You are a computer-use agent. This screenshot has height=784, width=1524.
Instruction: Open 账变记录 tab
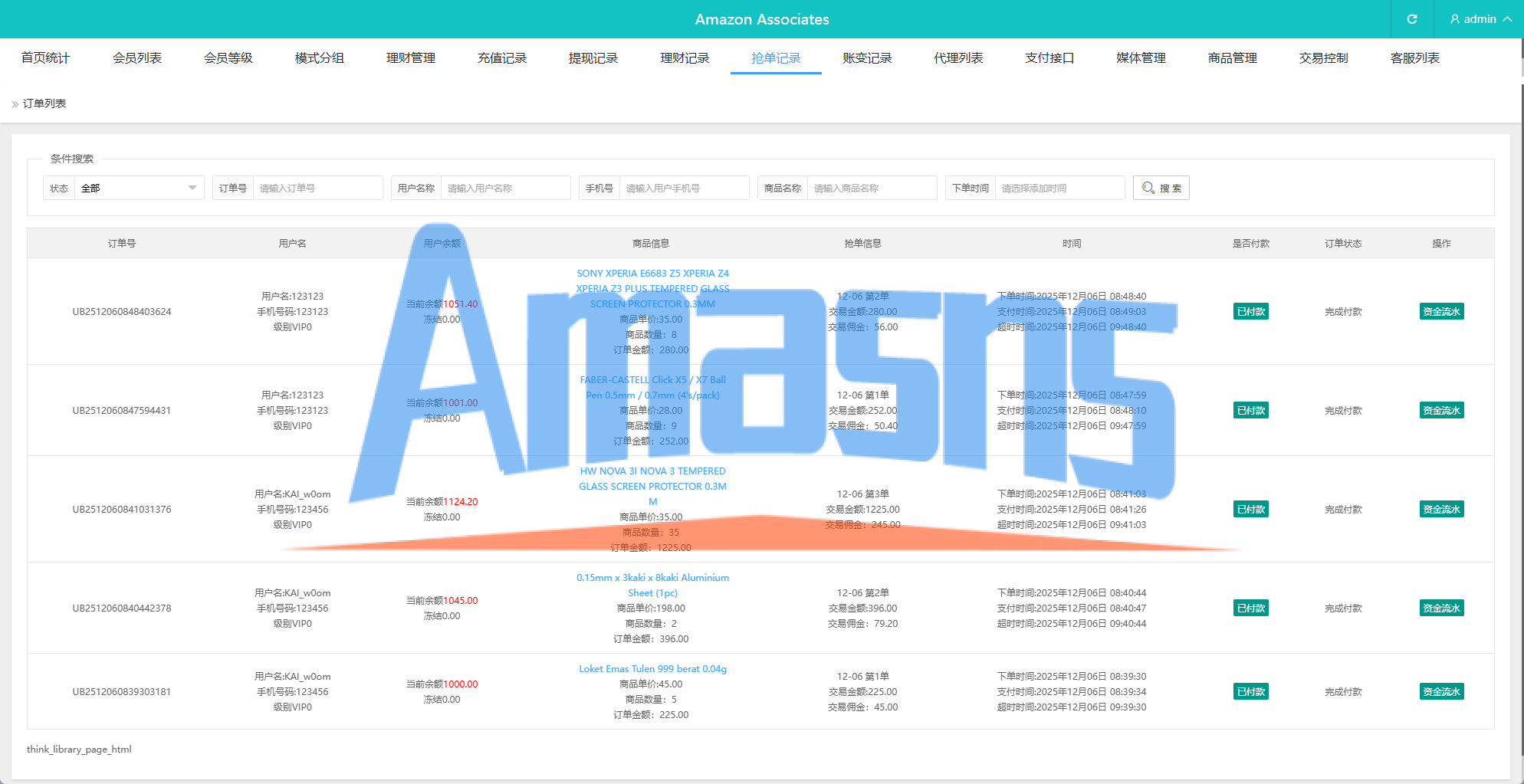click(x=867, y=58)
